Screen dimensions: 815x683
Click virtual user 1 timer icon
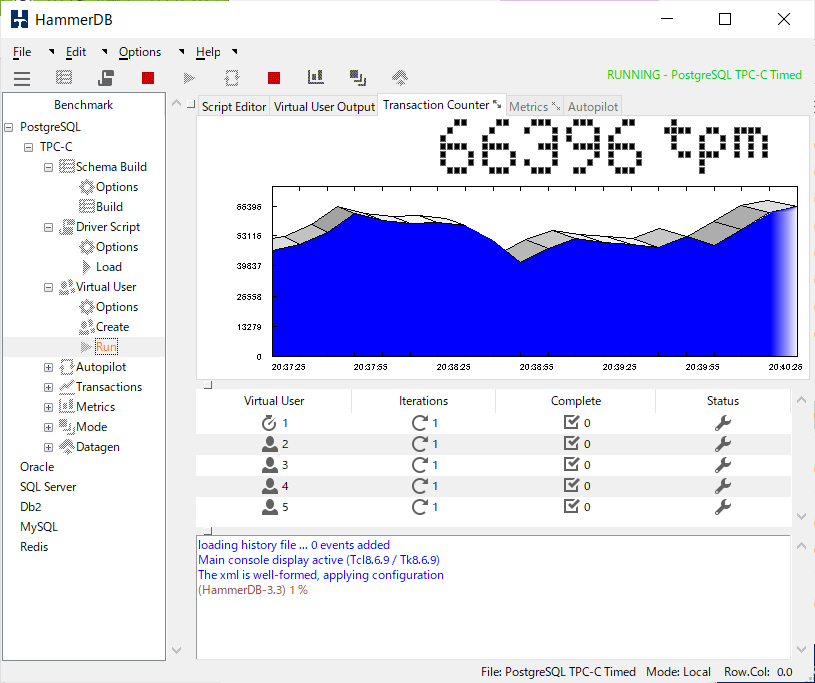[269, 423]
